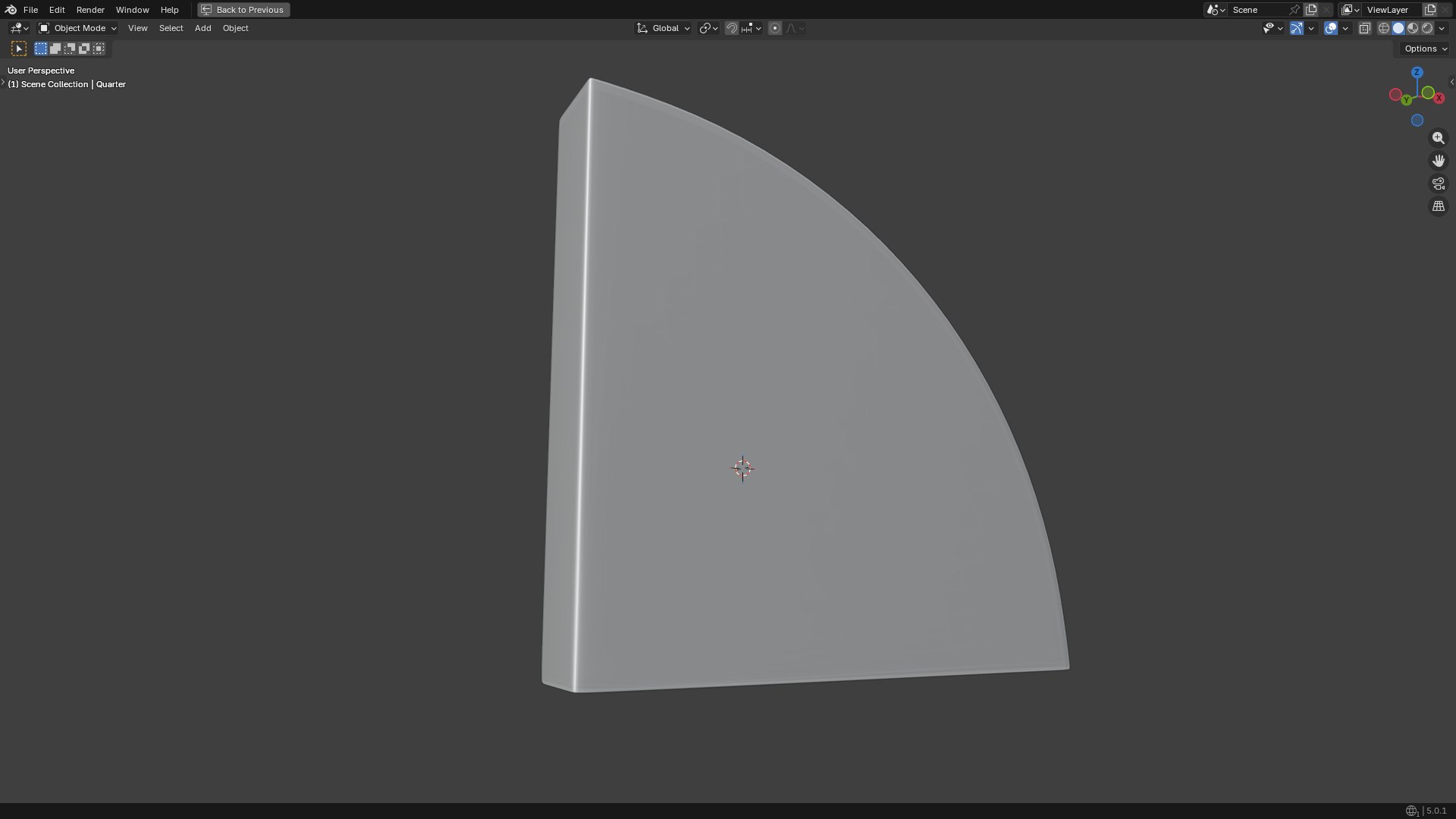Open the Render menu
This screenshot has height=819, width=1456.
[x=90, y=10]
